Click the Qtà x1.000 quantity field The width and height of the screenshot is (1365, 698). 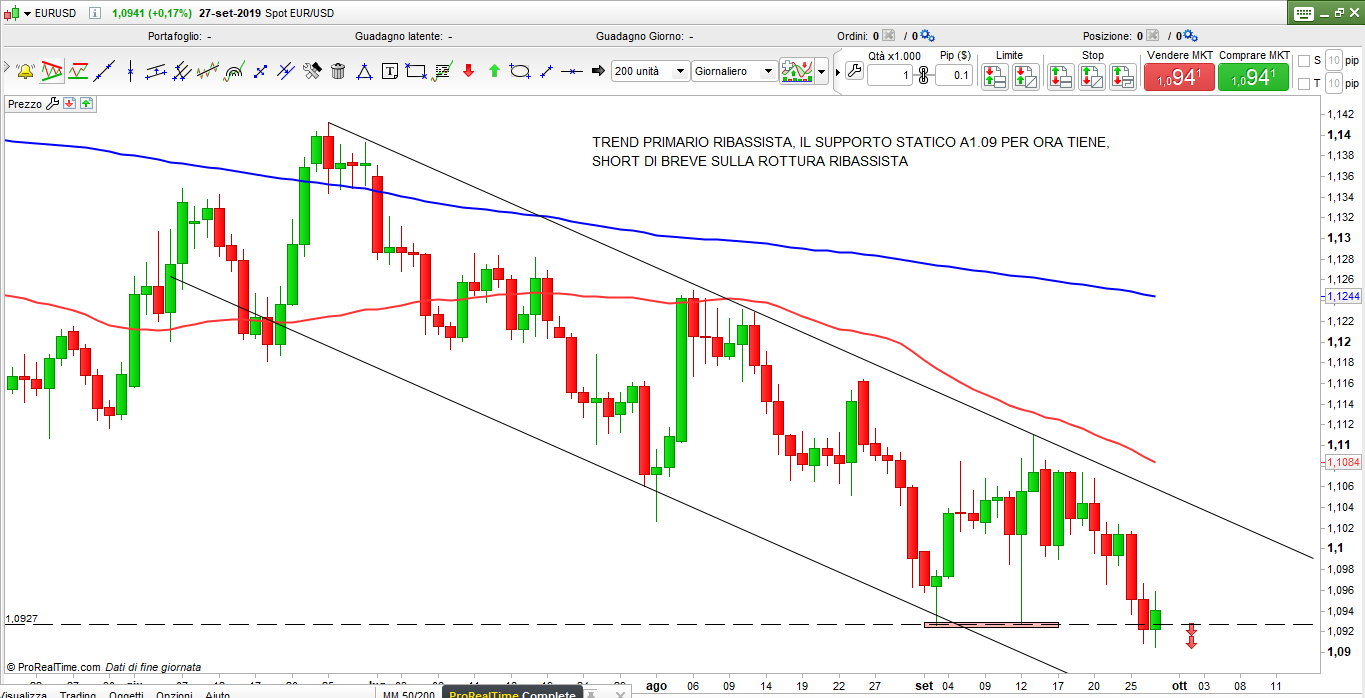point(889,75)
